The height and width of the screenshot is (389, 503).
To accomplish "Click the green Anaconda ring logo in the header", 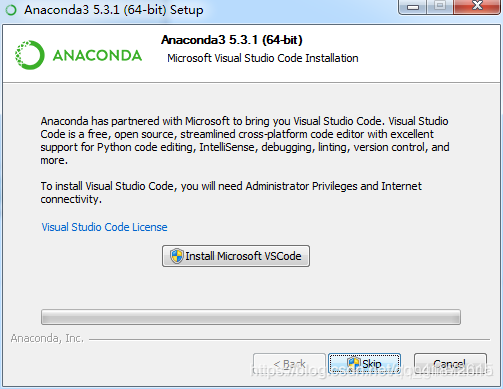I will click(x=30, y=55).
